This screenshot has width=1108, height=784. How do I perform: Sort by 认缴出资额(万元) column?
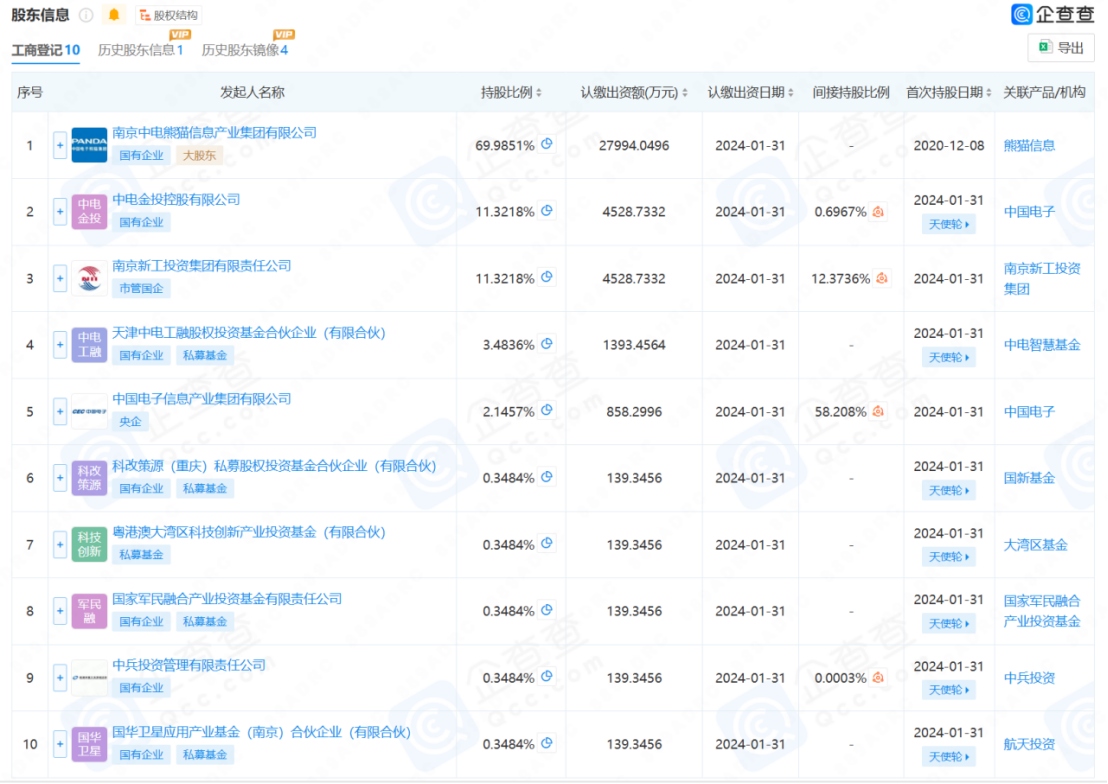(634, 93)
